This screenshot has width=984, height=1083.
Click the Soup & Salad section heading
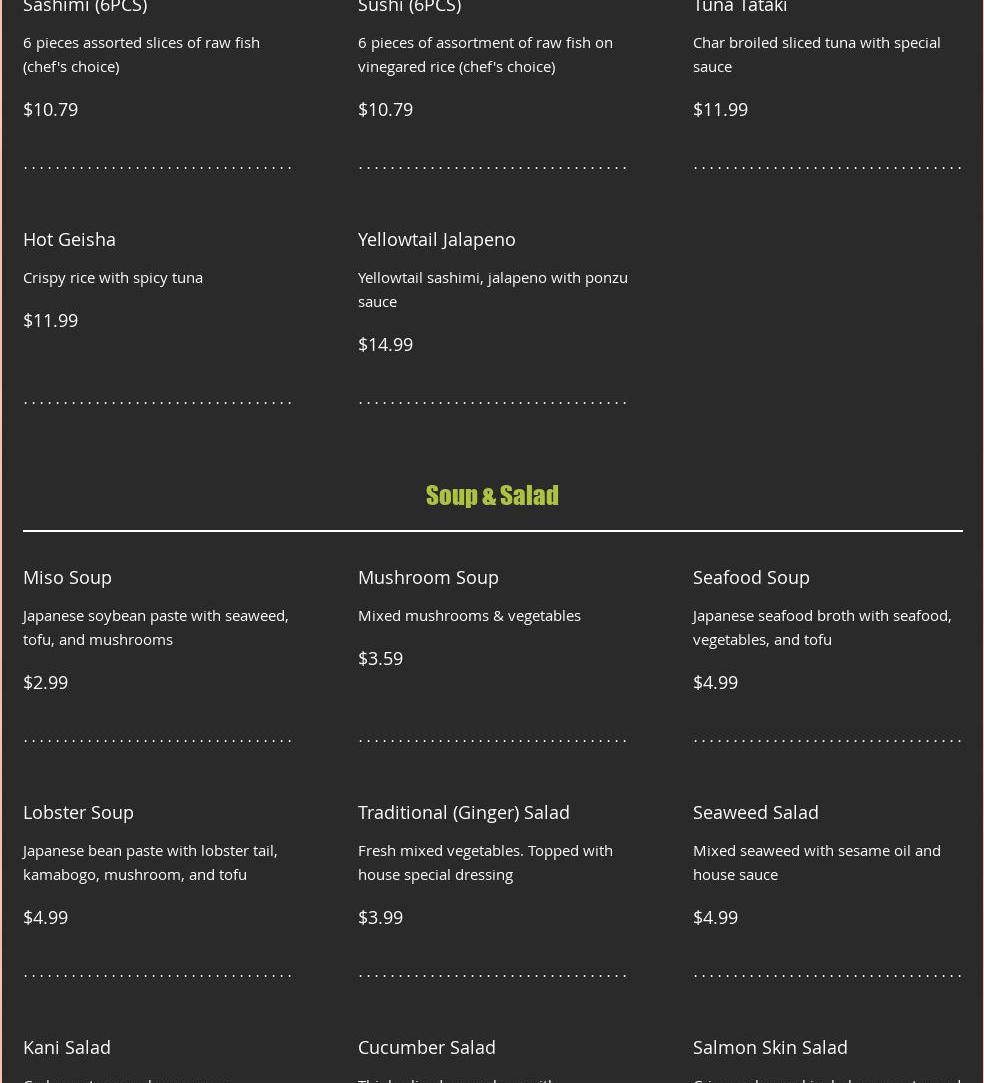[x=492, y=495]
